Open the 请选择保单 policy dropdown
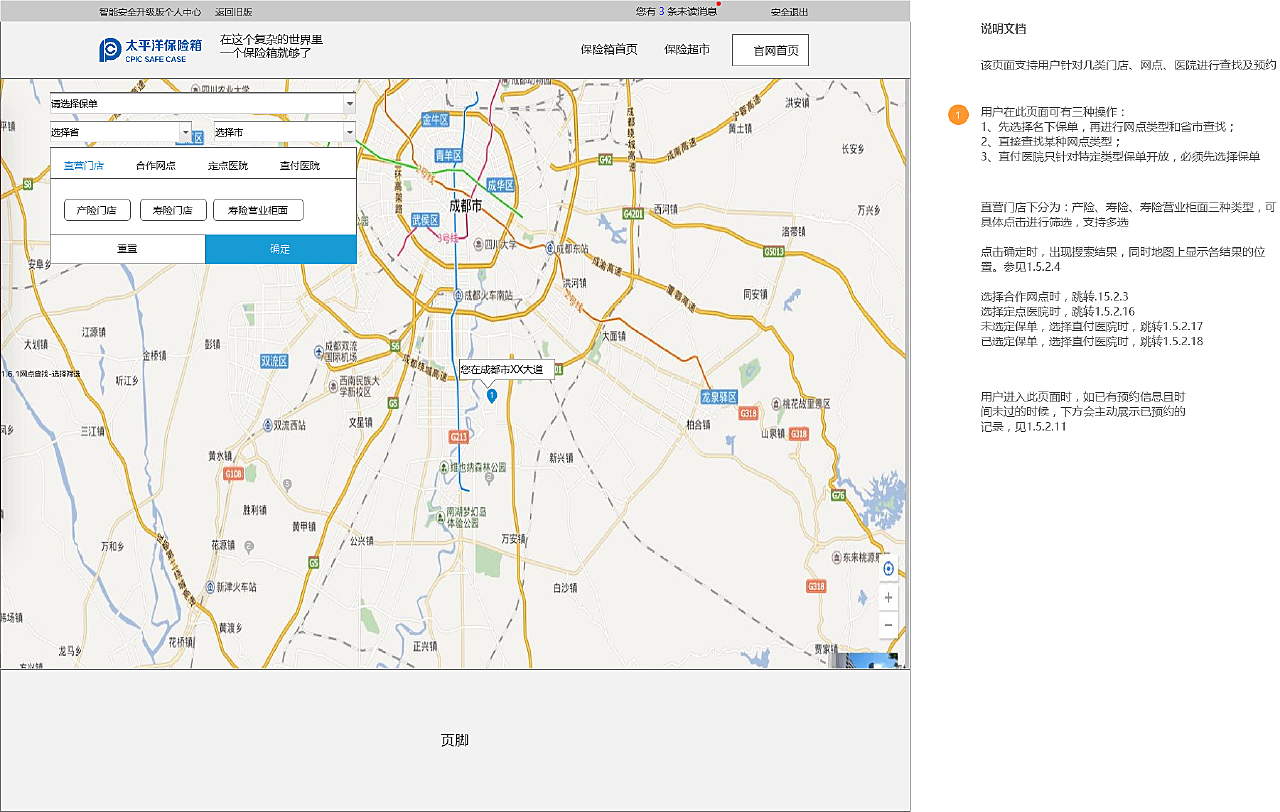1280x812 pixels. tap(203, 103)
